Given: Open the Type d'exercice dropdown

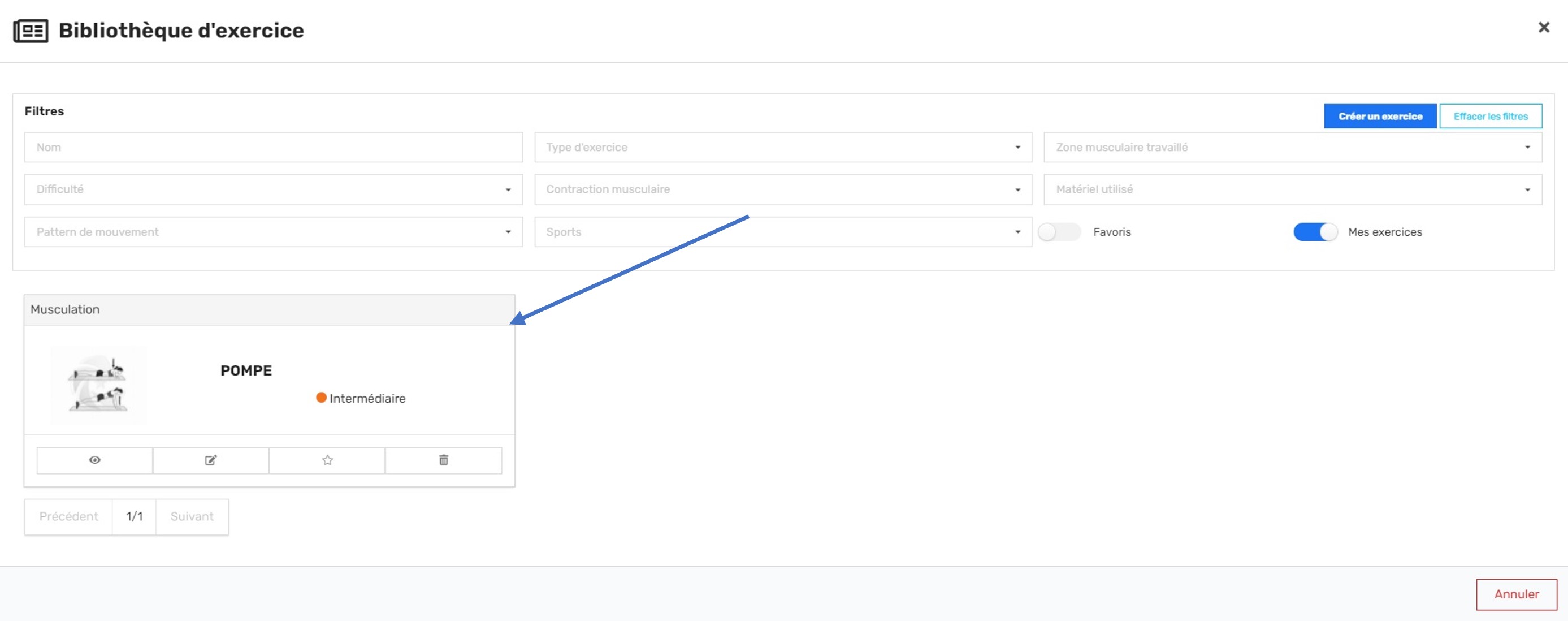Looking at the screenshot, I should tap(783, 148).
